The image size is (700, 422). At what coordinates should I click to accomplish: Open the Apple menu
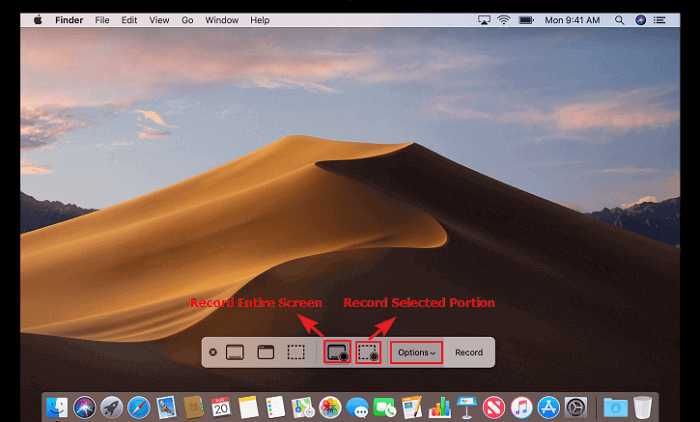[x=38, y=20]
